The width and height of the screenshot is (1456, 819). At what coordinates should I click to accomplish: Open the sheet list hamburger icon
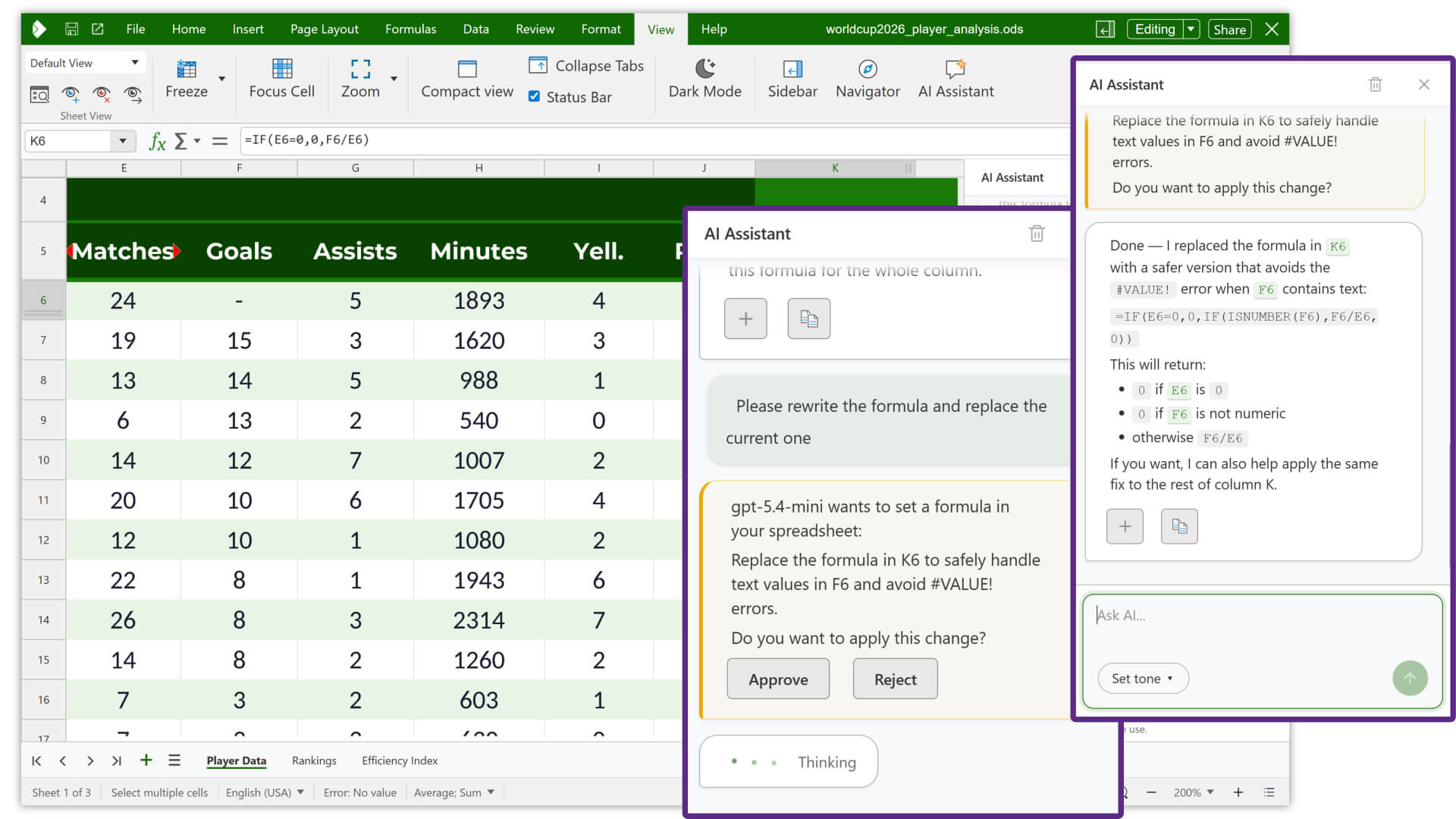(x=174, y=761)
